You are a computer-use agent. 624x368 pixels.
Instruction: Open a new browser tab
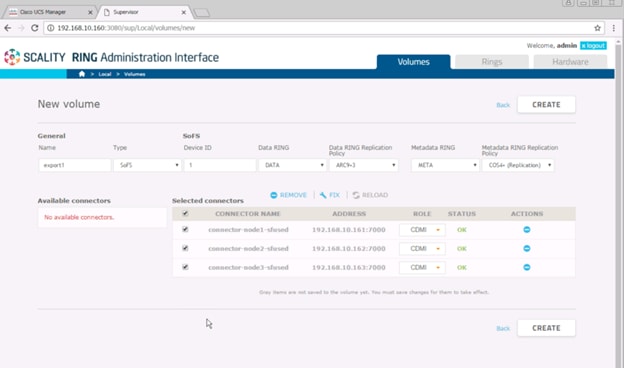coord(202,13)
